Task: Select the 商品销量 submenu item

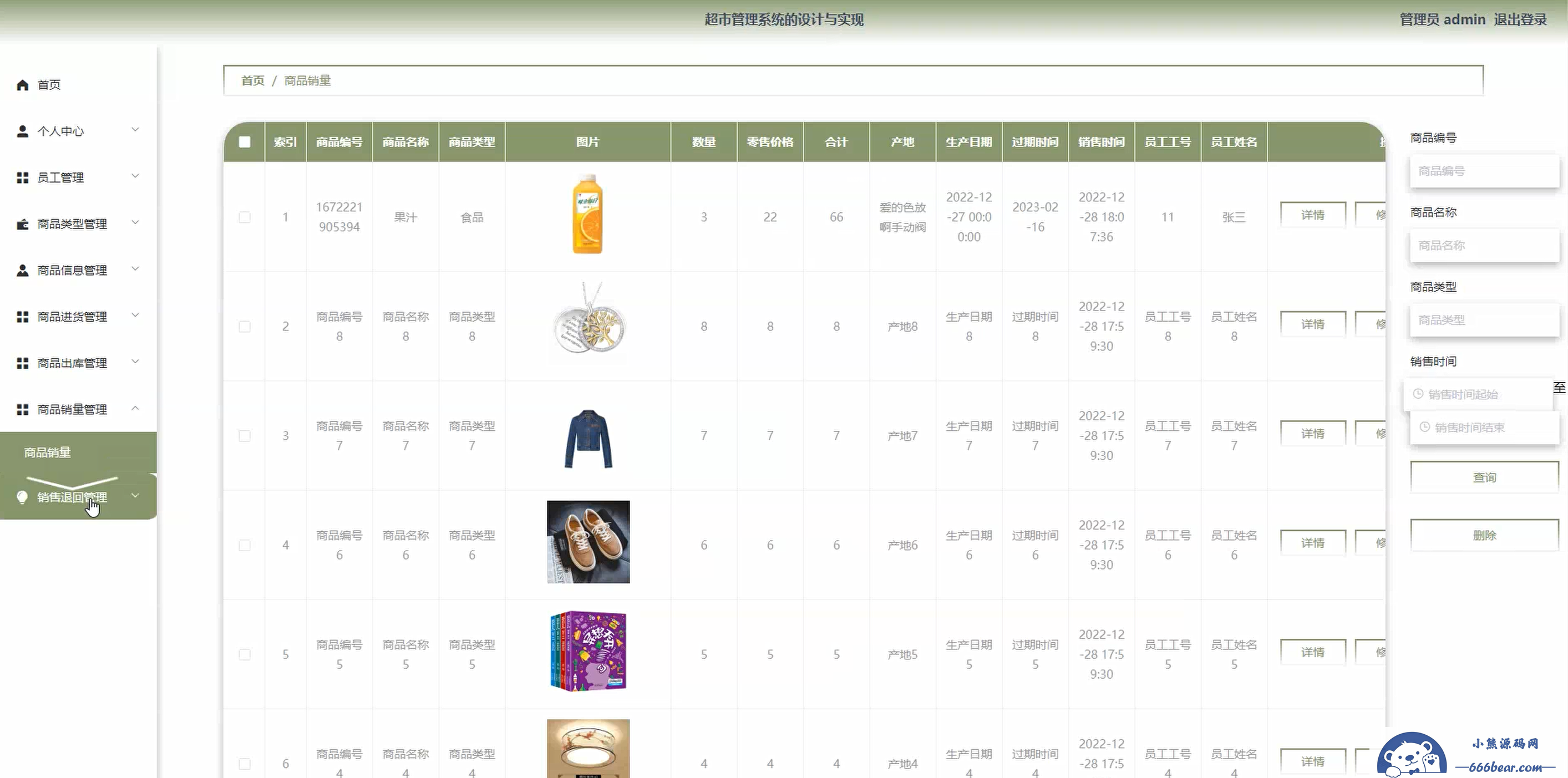Action: [78, 452]
